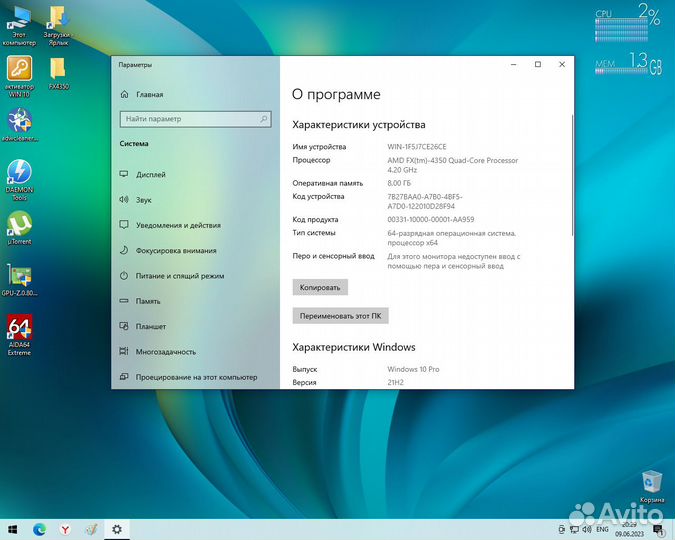Screen dimensions: 675x540
Task: Select adwcleaner desktop icon
Action: tap(19, 125)
